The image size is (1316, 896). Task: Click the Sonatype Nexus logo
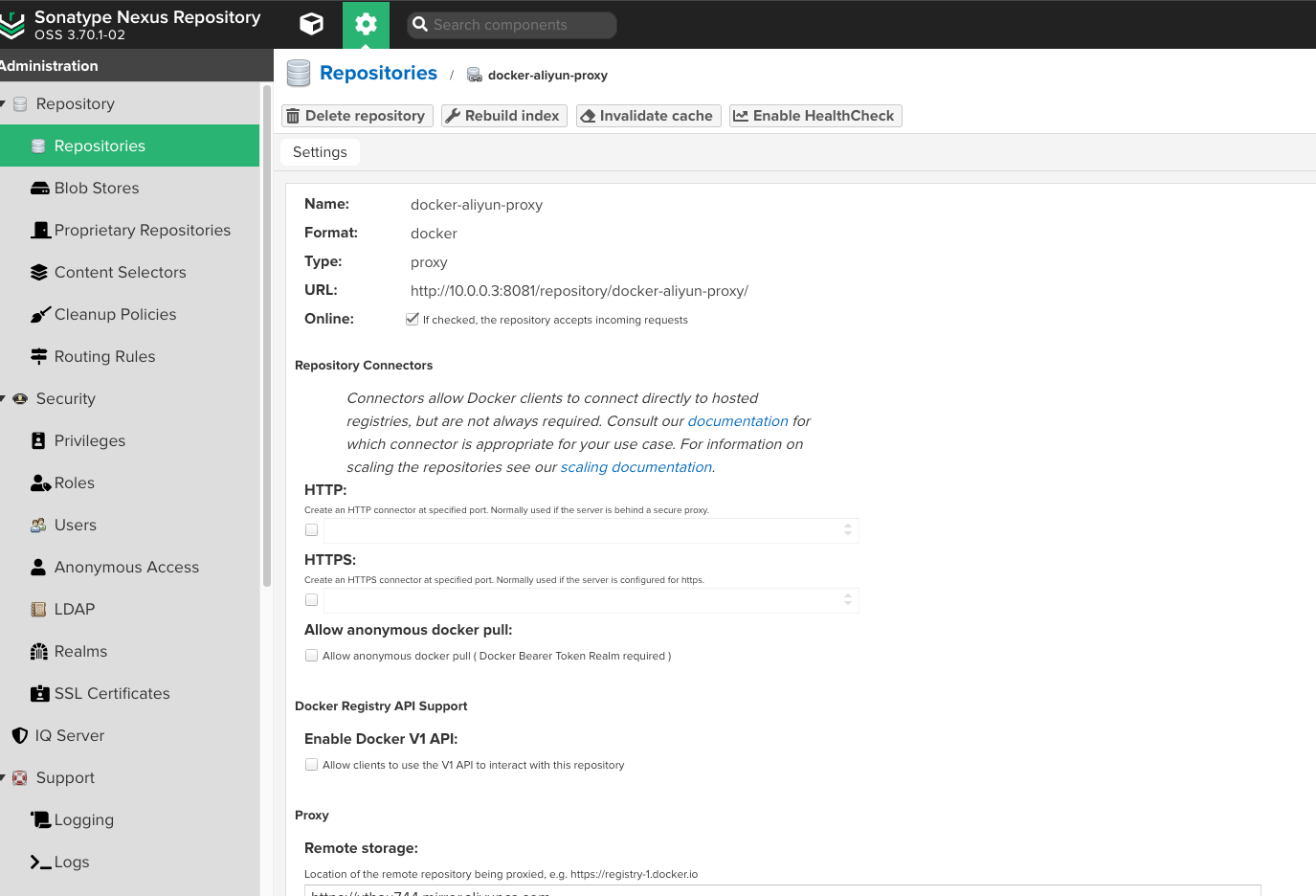tap(11, 25)
